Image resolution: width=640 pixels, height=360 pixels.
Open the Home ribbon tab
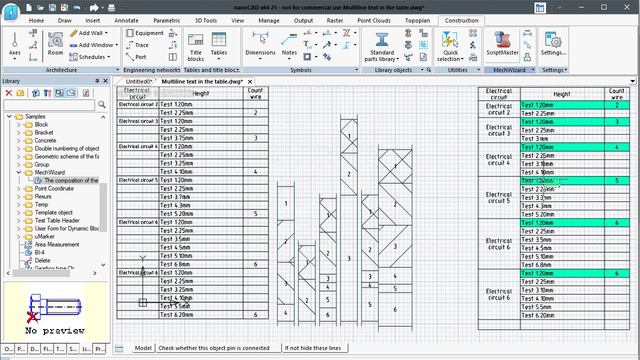36,20
